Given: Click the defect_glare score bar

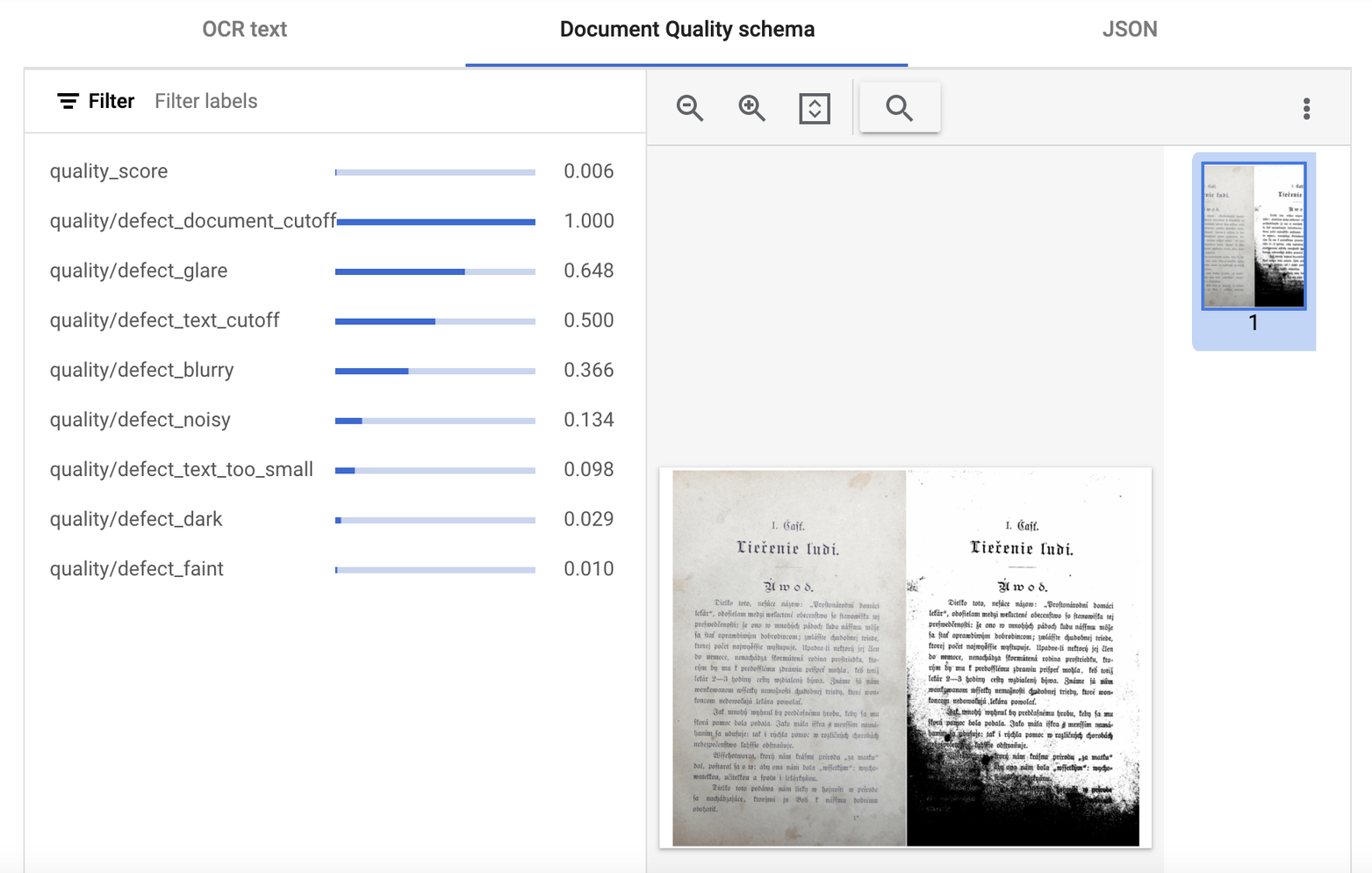Looking at the screenshot, I should pyautogui.click(x=435, y=271).
